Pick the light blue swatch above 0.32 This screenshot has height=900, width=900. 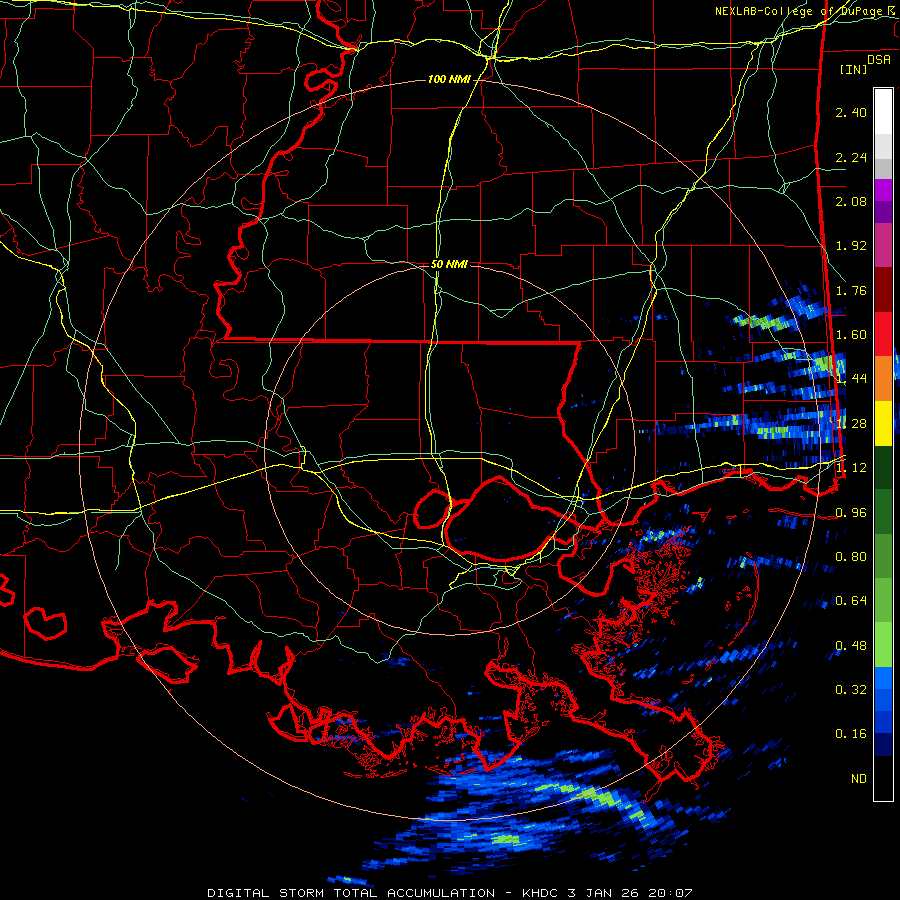pos(883,678)
